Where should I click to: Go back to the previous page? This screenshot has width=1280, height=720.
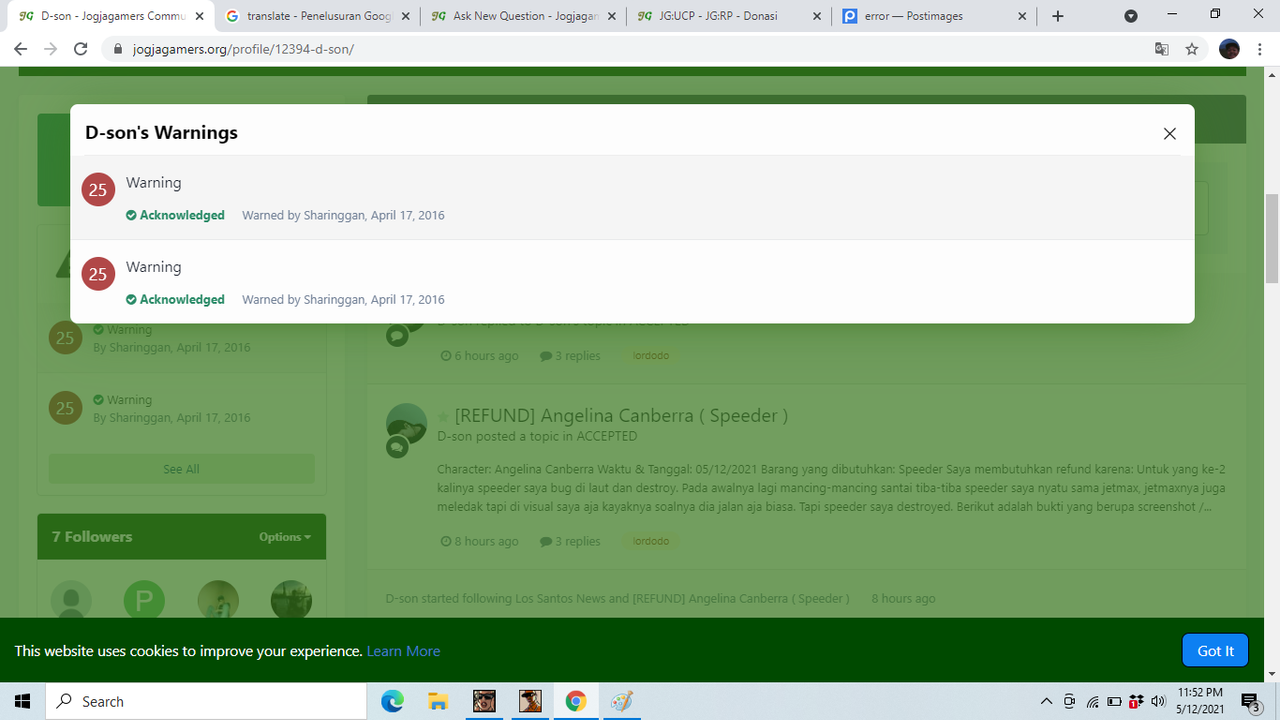pos(20,49)
